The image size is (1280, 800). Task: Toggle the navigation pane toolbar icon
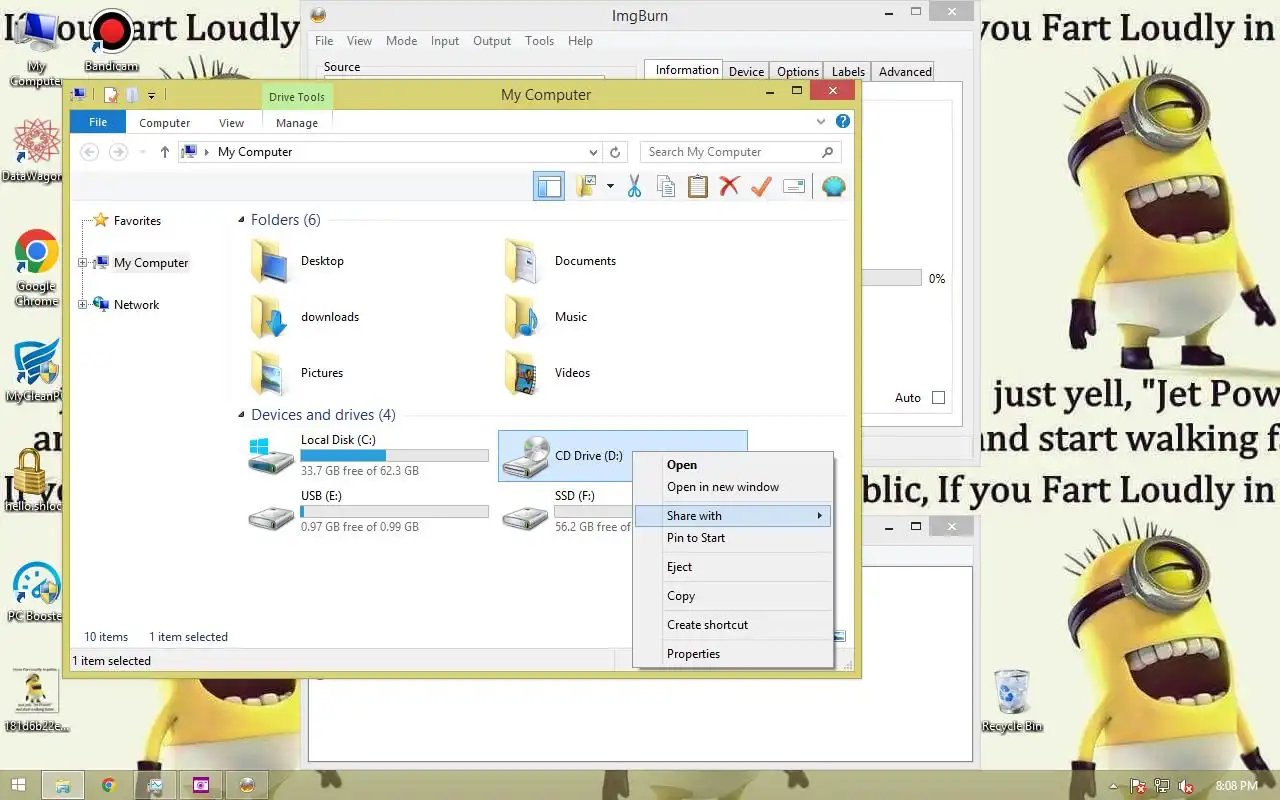[x=549, y=186]
